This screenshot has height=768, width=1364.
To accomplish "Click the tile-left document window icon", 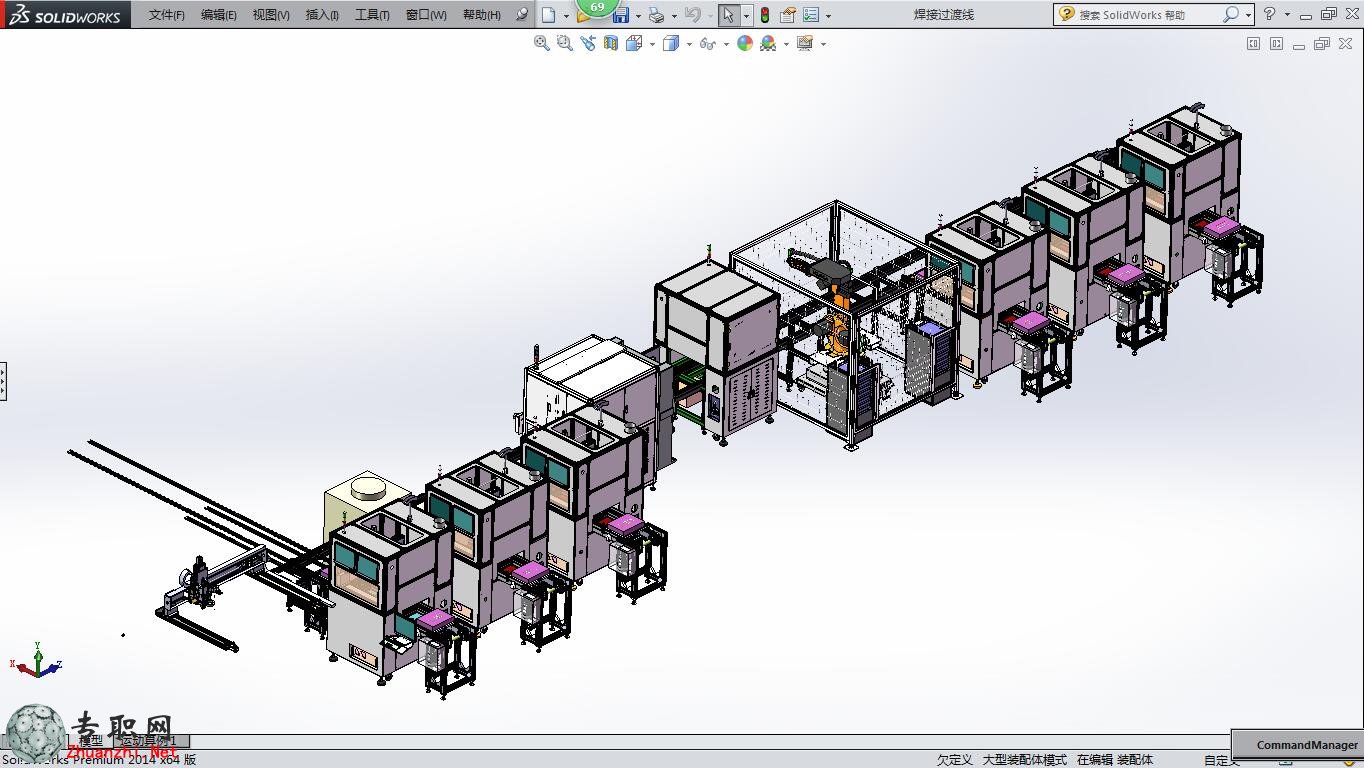I will (x=1253, y=43).
